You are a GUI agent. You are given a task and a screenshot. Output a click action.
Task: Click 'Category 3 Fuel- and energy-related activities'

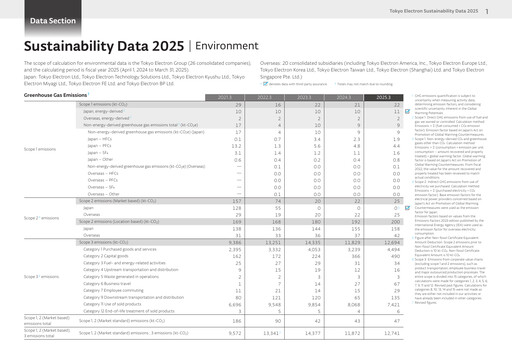click(124, 263)
